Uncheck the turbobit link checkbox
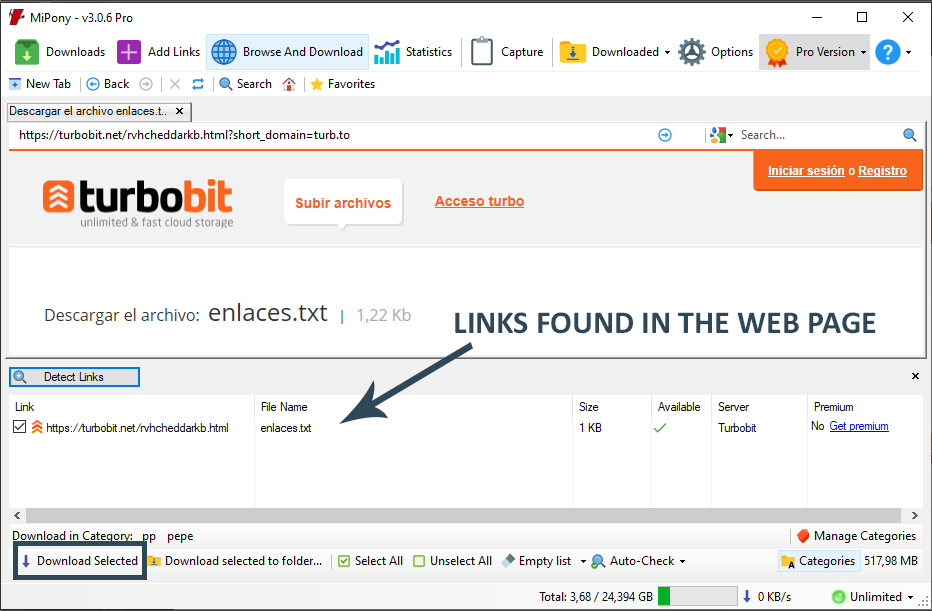This screenshot has height=611, width=932. (20, 427)
